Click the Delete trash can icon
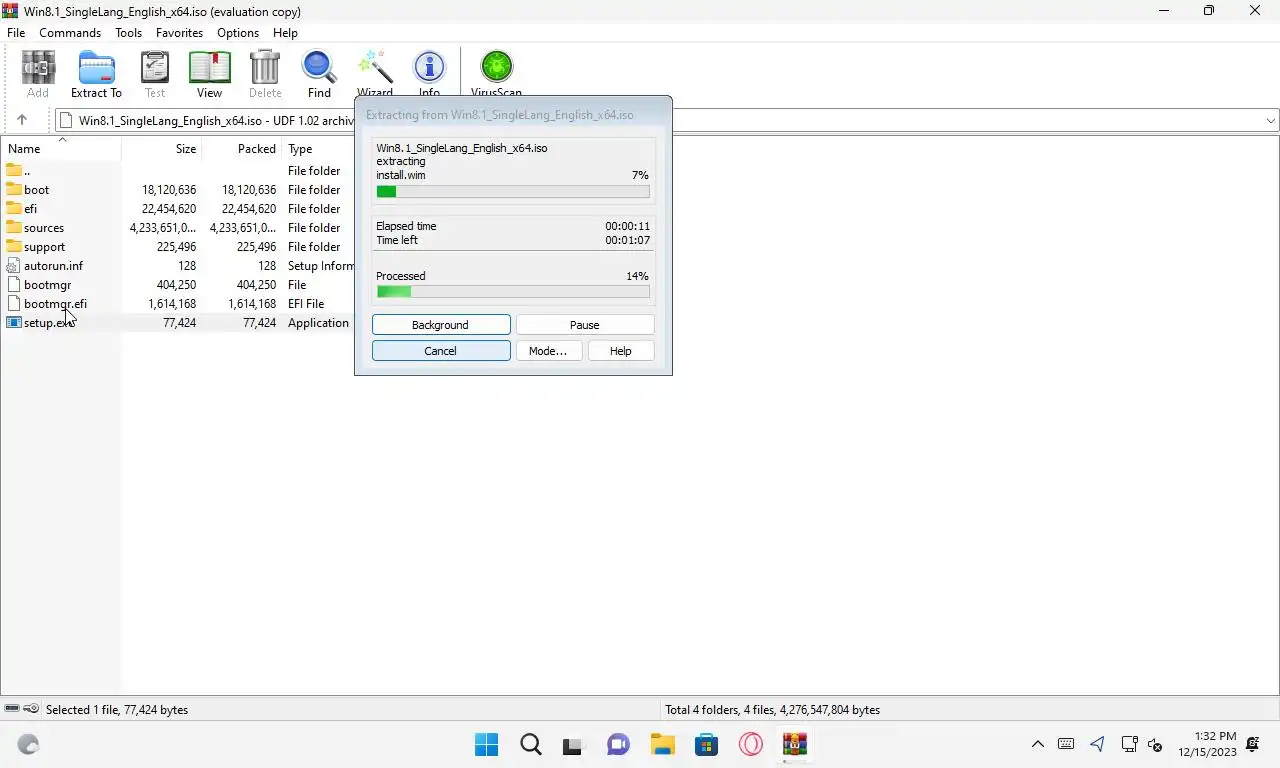Image resolution: width=1280 pixels, height=768 pixels. pos(265,74)
